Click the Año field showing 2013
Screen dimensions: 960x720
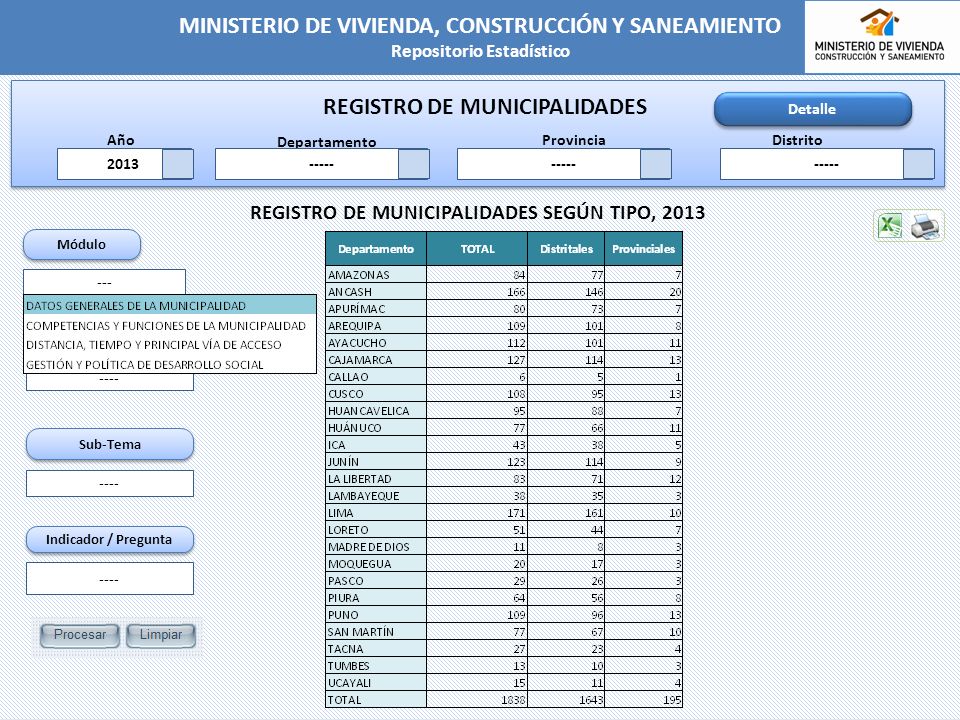(110, 164)
